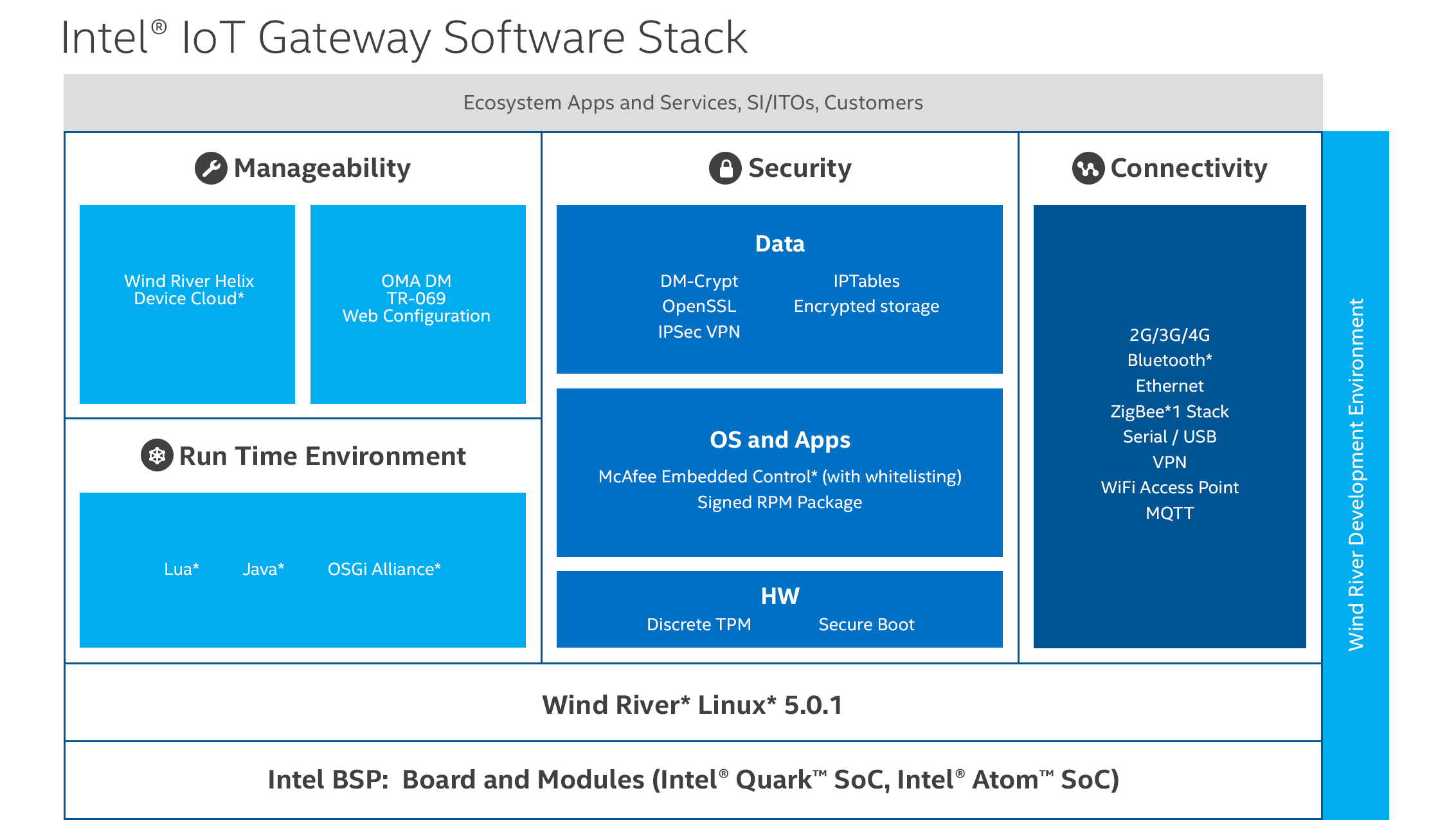This screenshot has height=820, width=1456.
Task: Select the Wind River Helix Device Cloud box
Action: (188, 304)
